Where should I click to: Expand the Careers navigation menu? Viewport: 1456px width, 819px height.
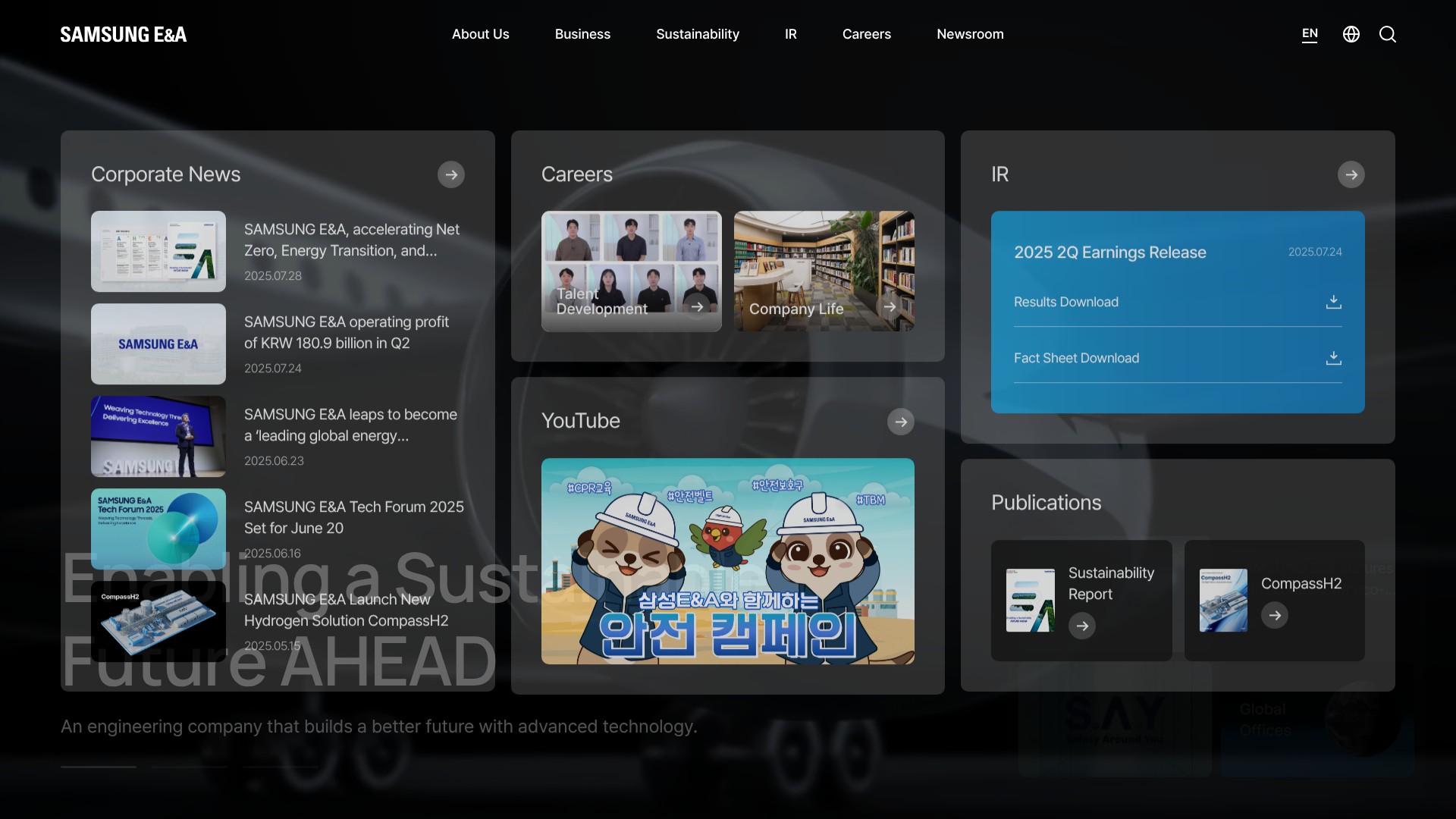coord(866,34)
